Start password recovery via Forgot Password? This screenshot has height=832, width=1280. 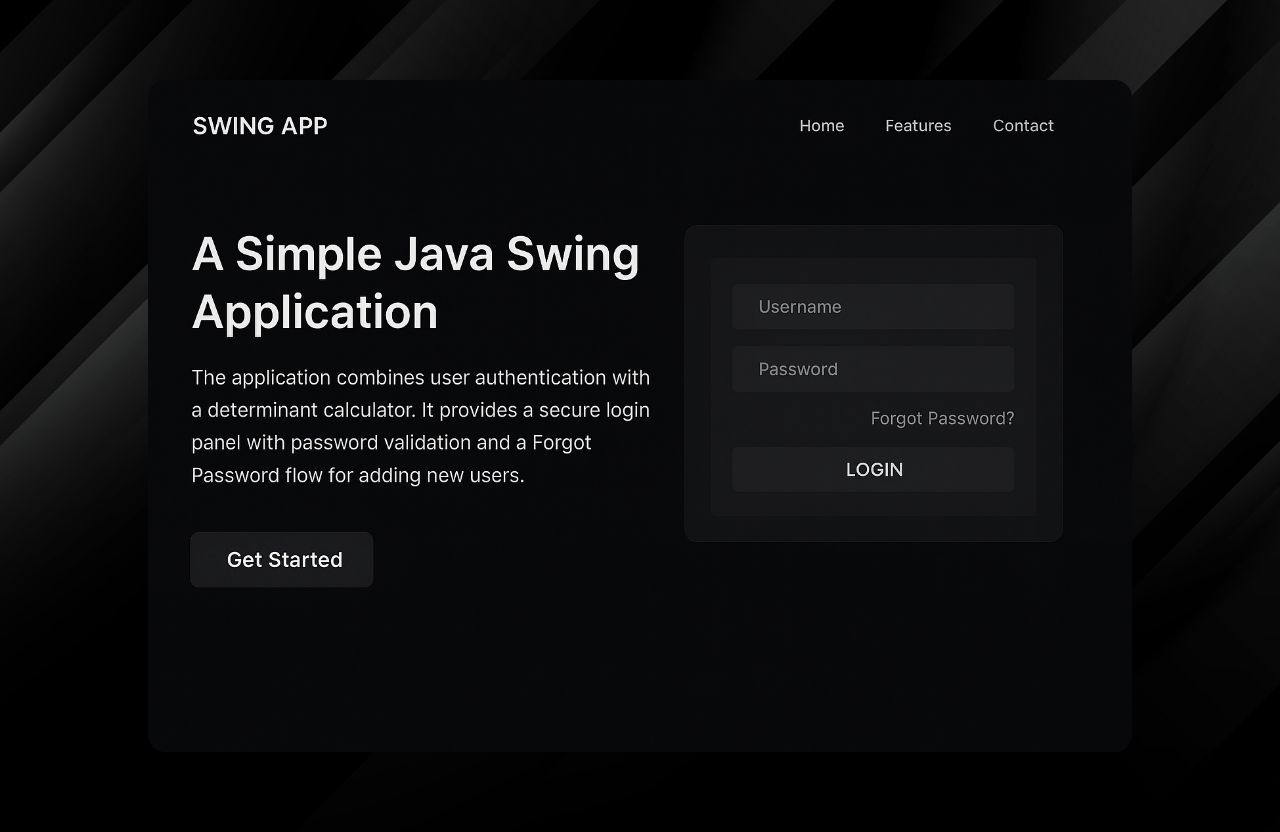tap(942, 418)
